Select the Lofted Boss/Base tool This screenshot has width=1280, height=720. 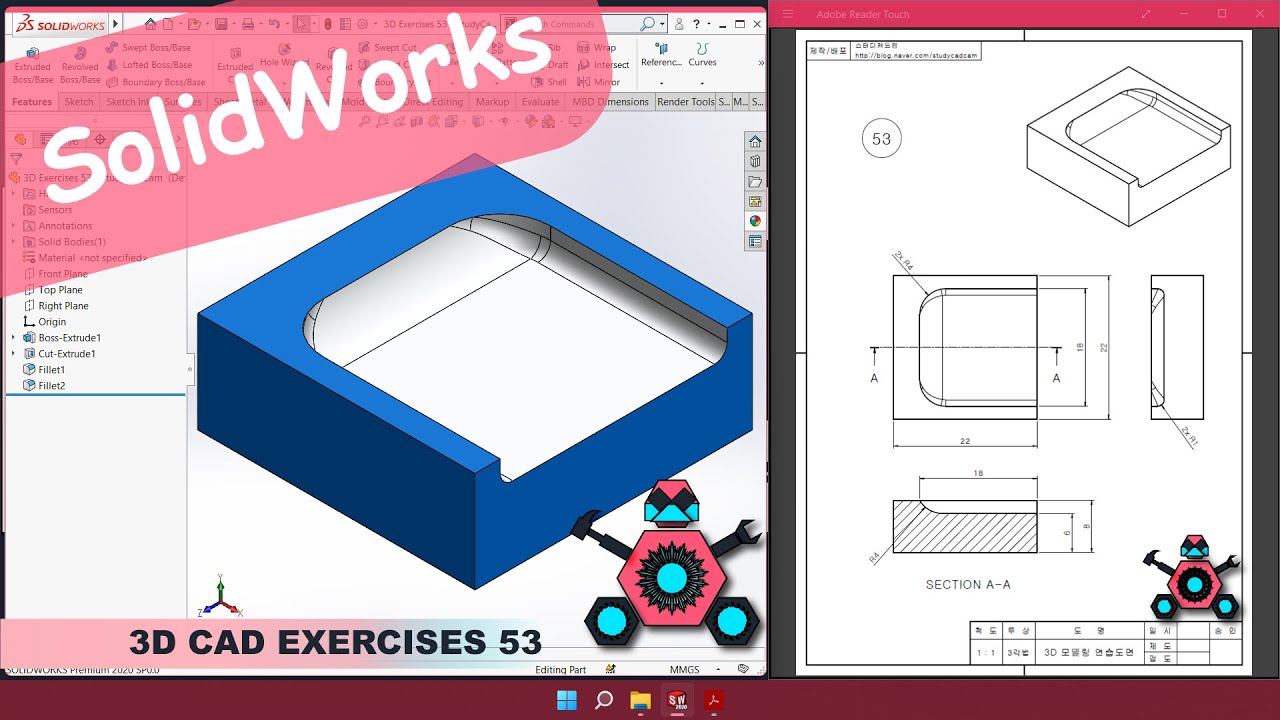click(x=148, y=65)
